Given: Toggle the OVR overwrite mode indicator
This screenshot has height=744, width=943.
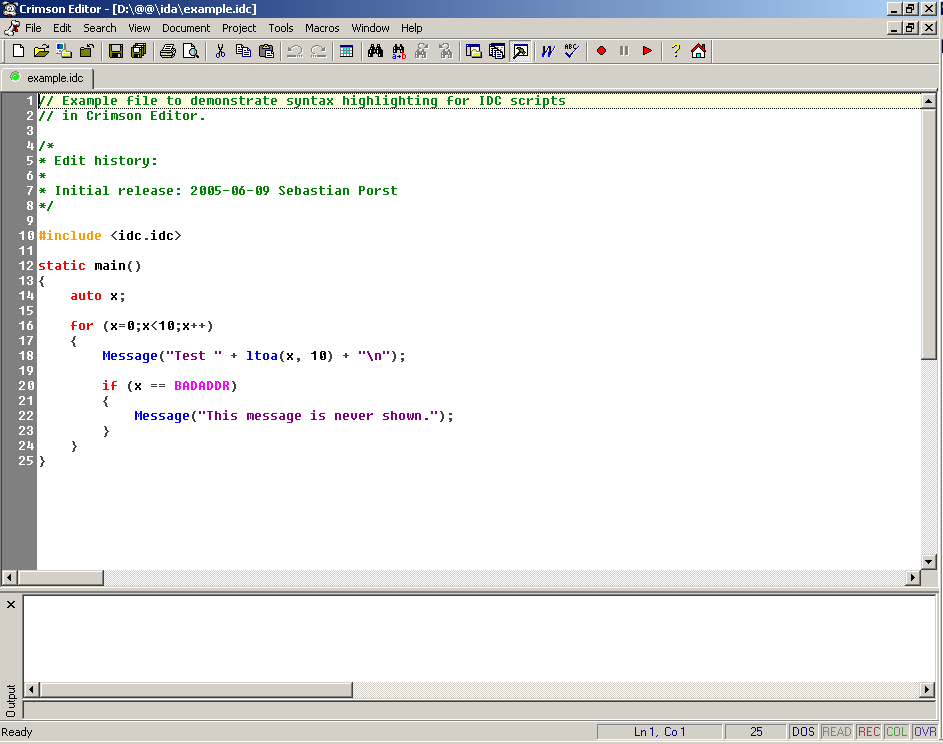Looking at the screenshot, I should (925, 732).
